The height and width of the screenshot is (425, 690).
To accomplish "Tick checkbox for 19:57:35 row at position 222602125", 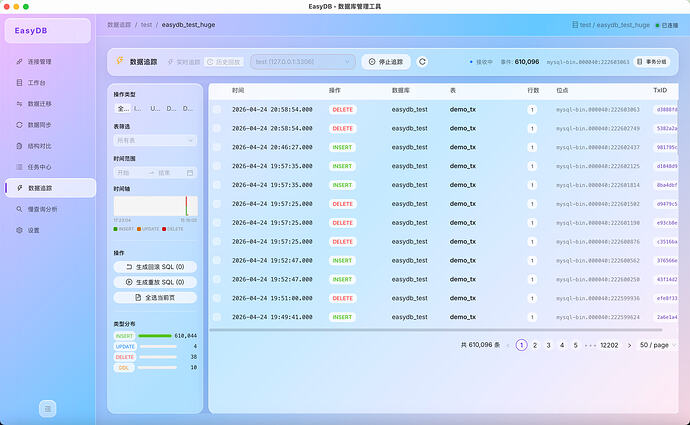I will point(217,166).
